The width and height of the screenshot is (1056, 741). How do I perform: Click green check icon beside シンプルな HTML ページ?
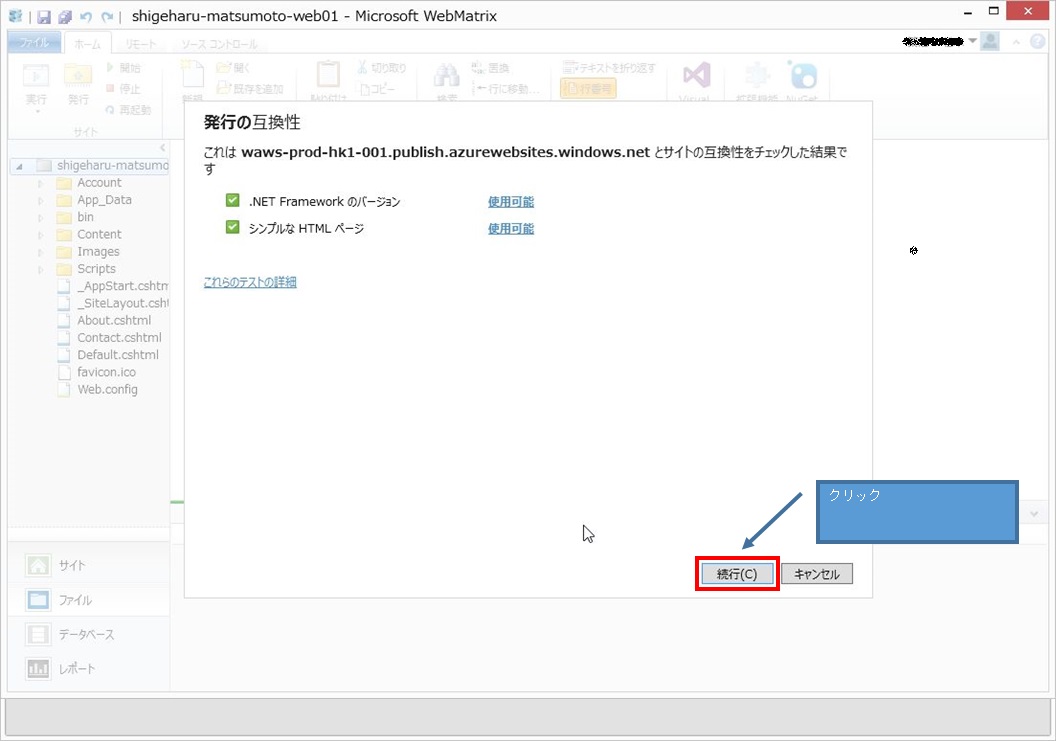(x=232, y=227)
